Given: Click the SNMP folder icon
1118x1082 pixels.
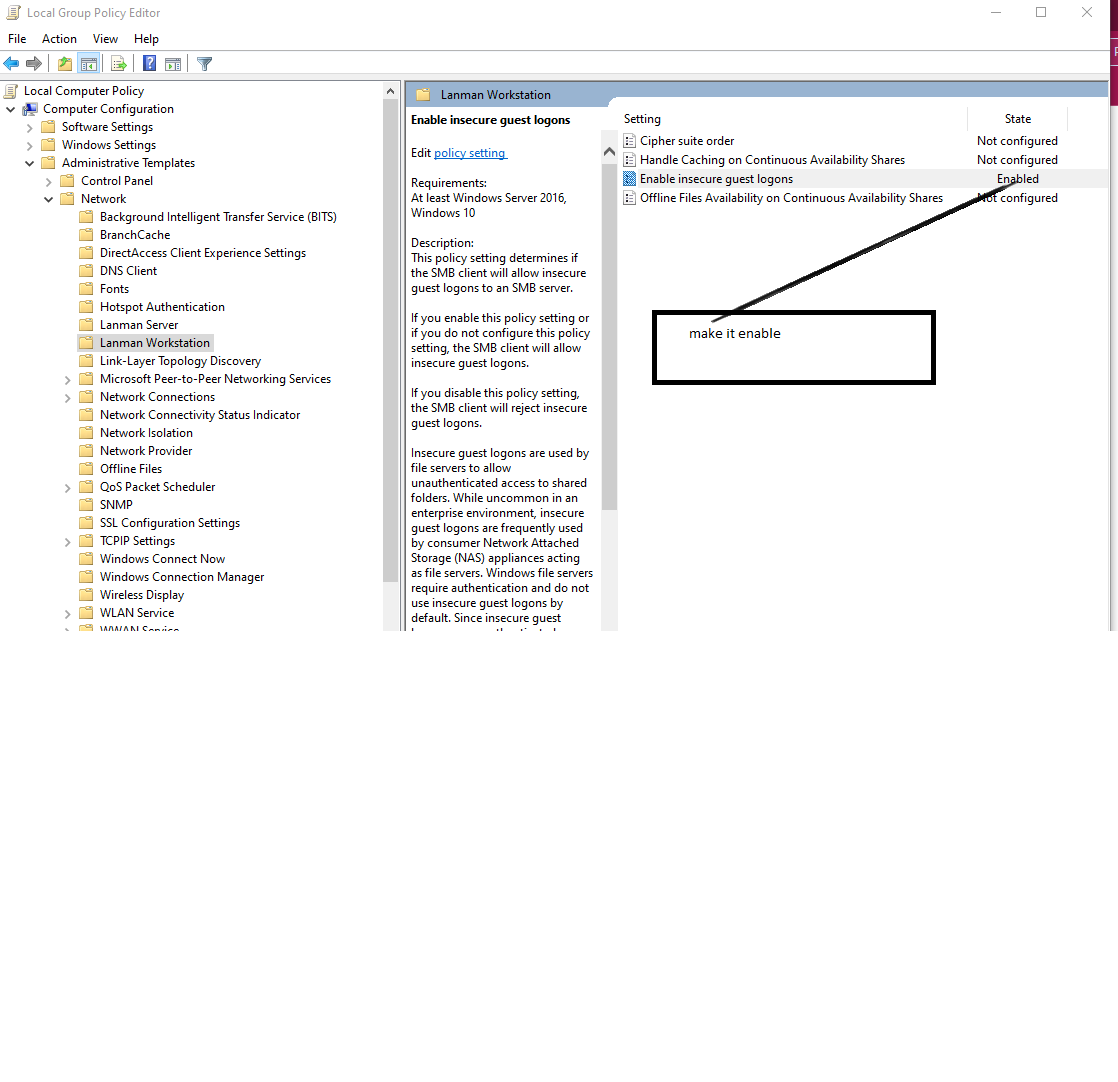Looking at the screenshot, I should [x=86, y=505].
